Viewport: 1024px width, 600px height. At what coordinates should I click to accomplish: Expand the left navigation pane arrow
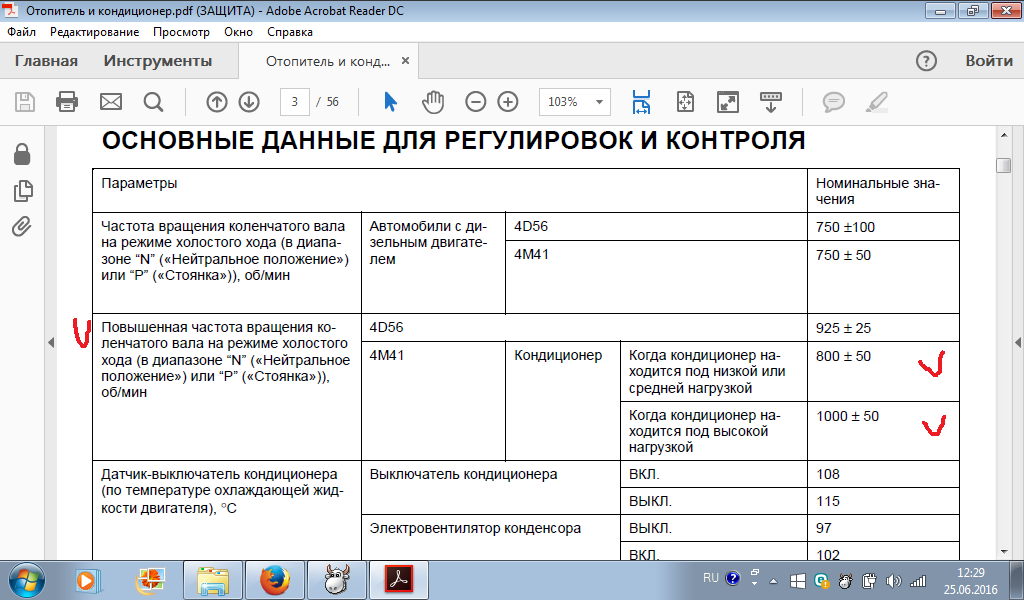pyautogui.click(x=51, y=342)
